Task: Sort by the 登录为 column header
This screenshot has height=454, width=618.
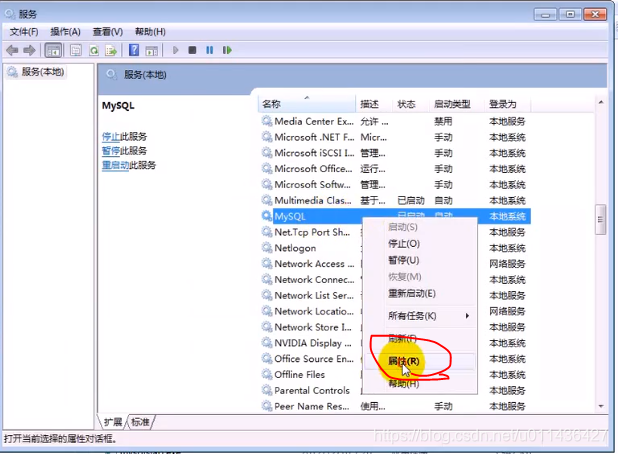Action: click(x=507, y=104)
